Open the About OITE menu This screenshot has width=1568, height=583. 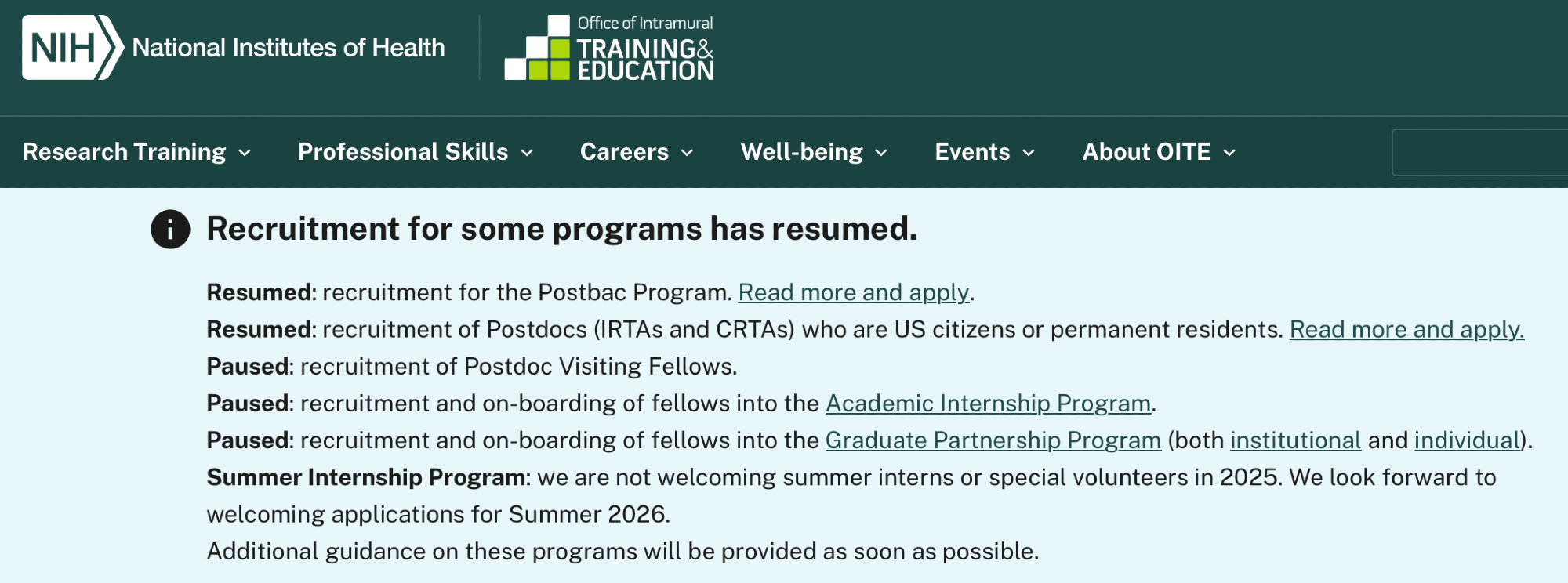(1146, 152)
